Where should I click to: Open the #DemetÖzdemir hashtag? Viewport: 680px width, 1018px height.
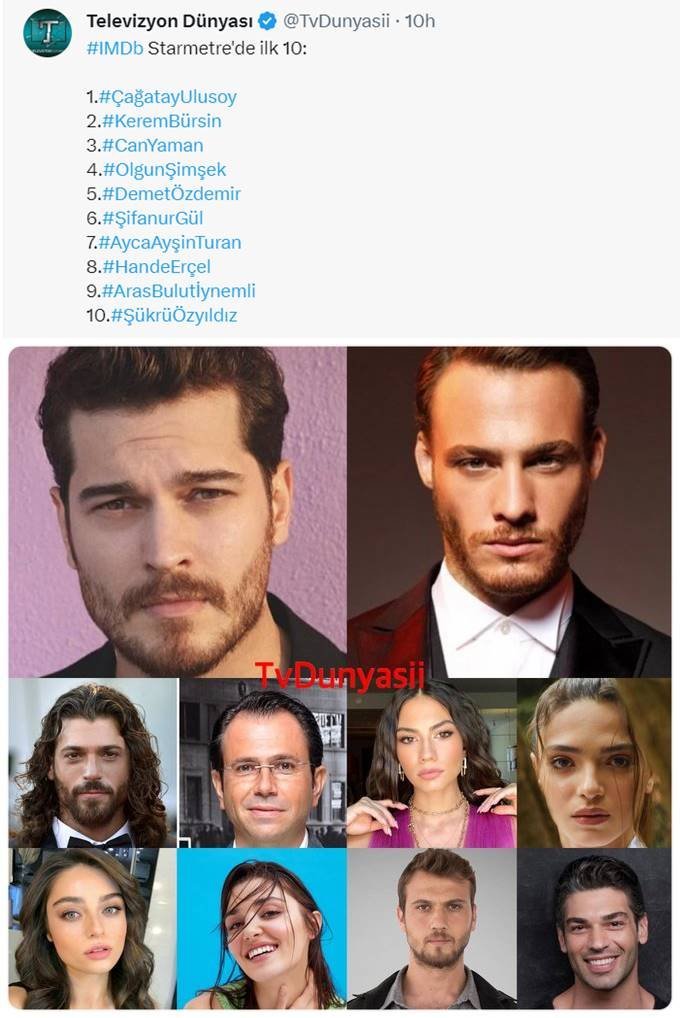click(x=171, y=194)
